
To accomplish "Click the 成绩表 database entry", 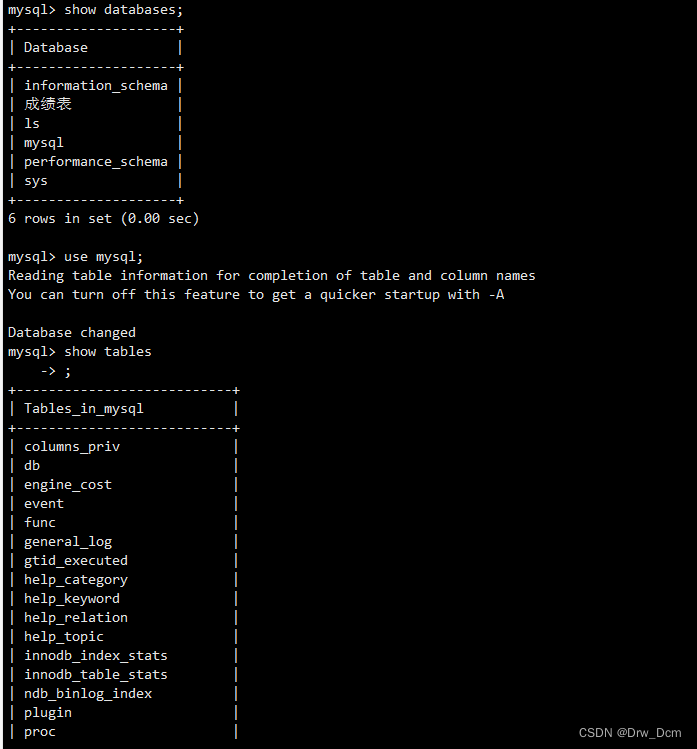I will tap(48, 104).
